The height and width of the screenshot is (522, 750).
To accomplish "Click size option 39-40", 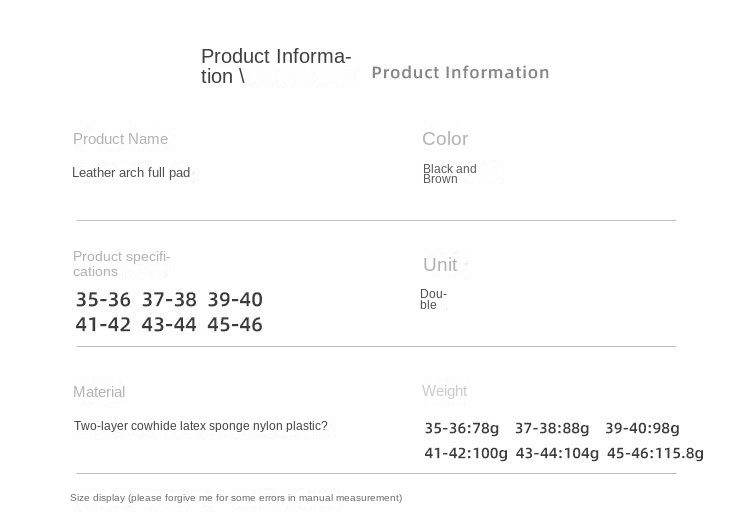I will click(235, 300).
